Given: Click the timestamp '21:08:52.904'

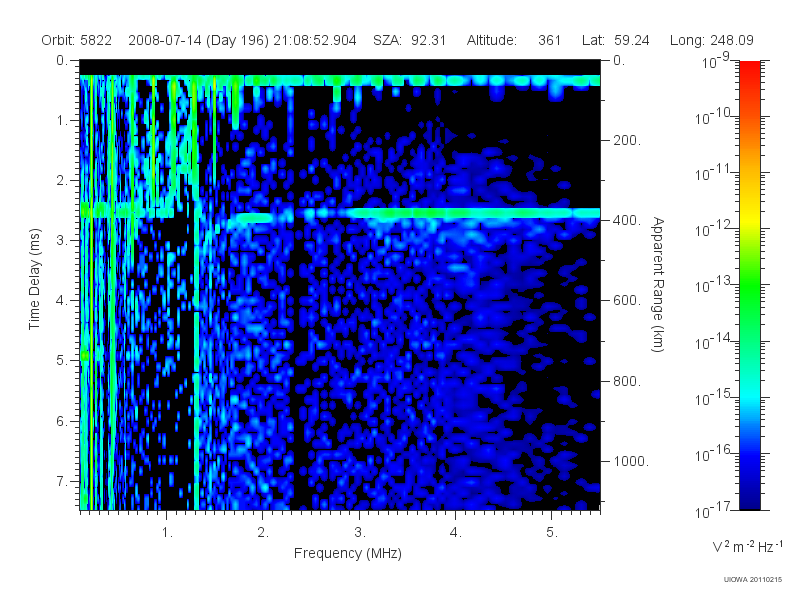Looking at the screenshot, I should (315, 40).
